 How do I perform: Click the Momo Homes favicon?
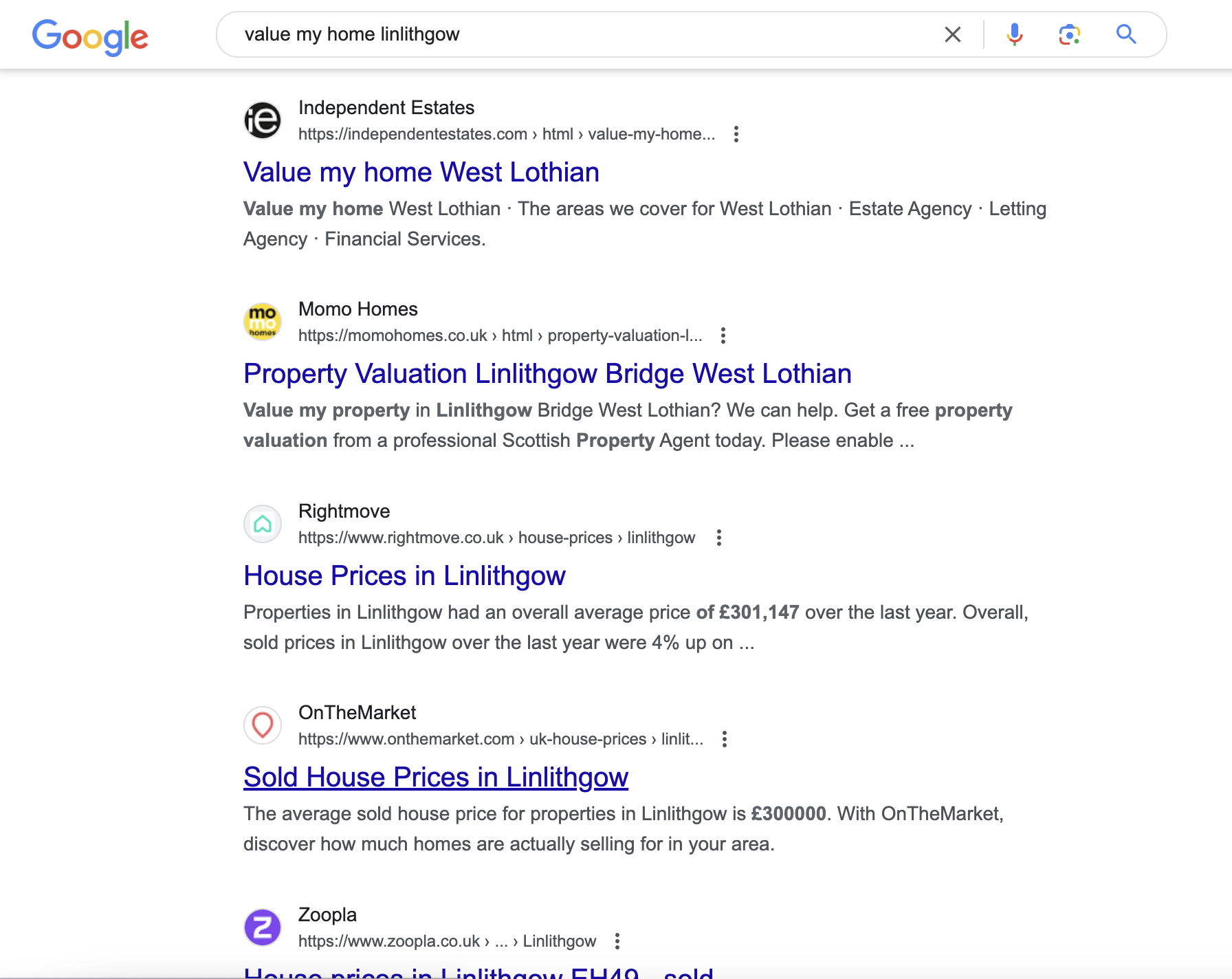pyautogui.click(x=263, y=322)
